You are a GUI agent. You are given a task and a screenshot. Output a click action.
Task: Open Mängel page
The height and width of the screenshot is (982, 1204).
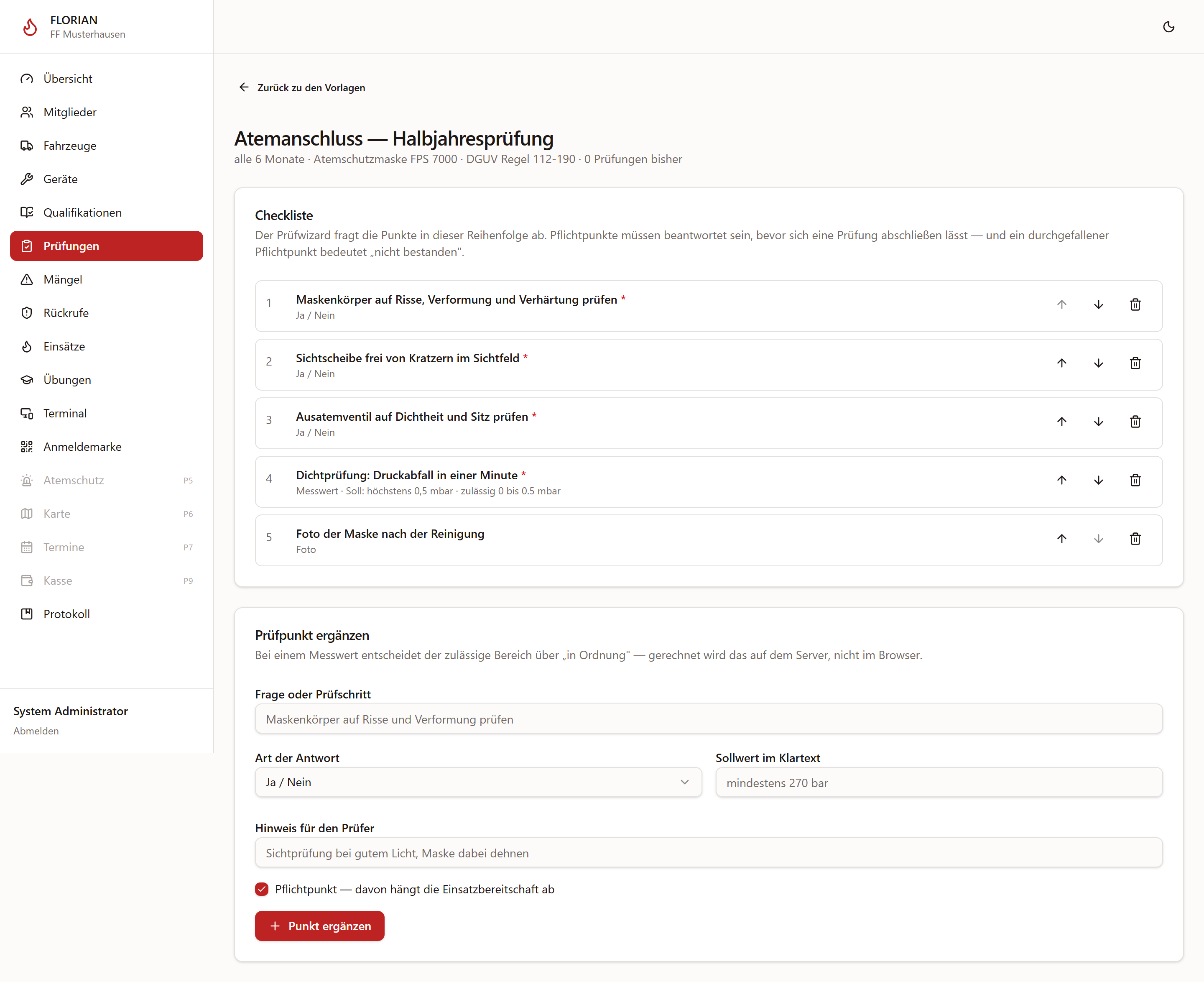coord(106,279)
